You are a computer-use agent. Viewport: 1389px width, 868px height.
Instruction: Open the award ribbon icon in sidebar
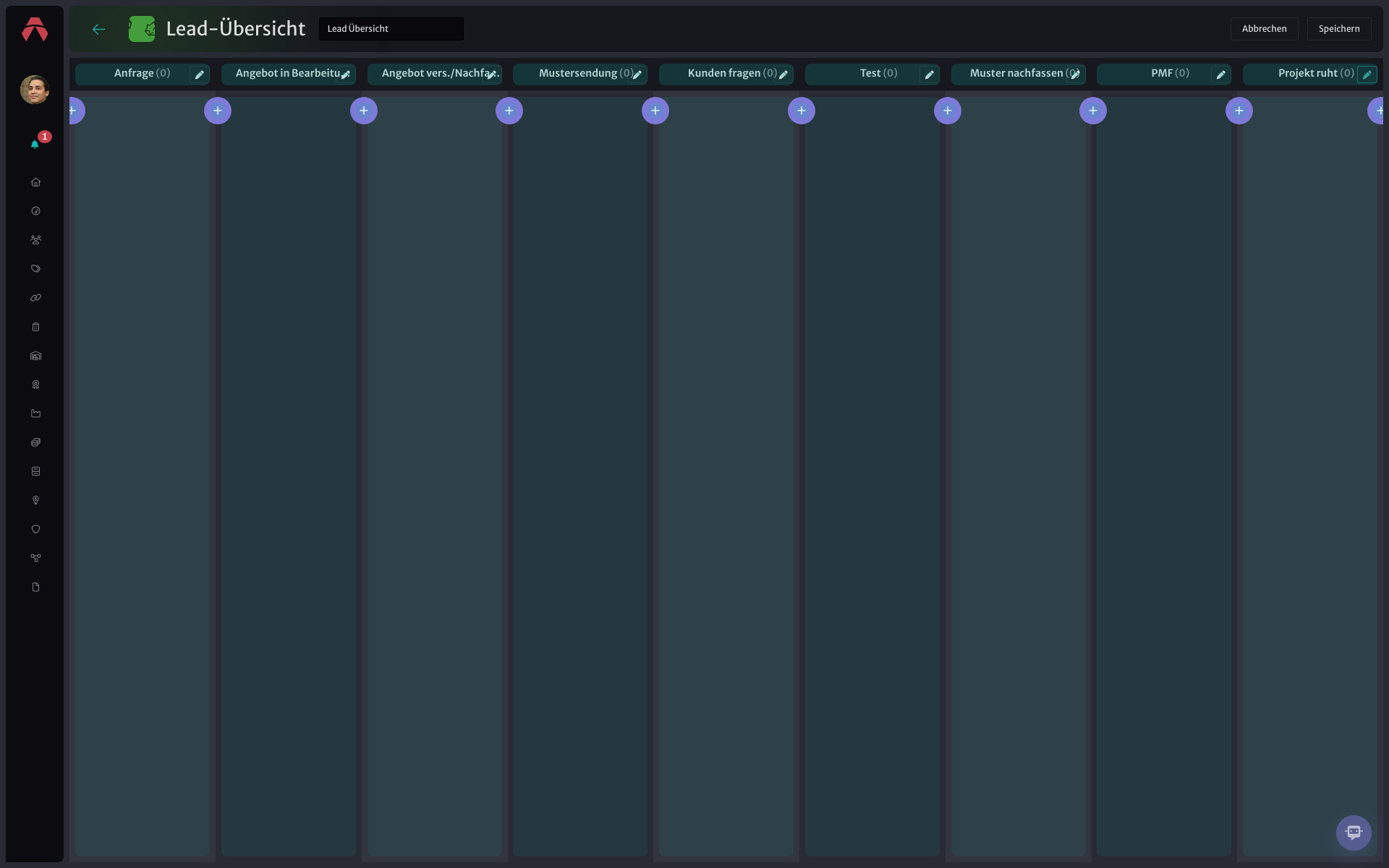click(35, 385)
